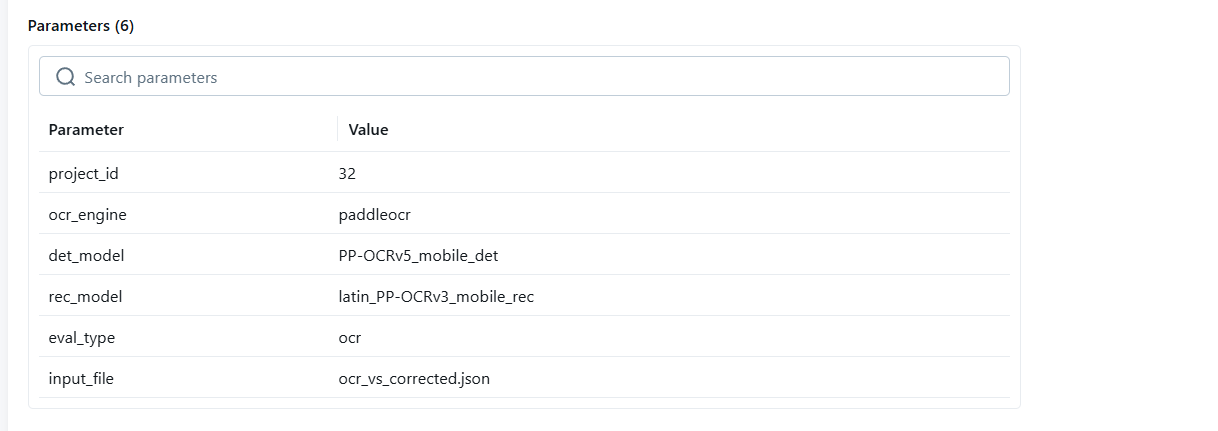Screen dimensions: 1218x431
Task: Select the 'rec_model' parameter name
Action: (85, 296)
